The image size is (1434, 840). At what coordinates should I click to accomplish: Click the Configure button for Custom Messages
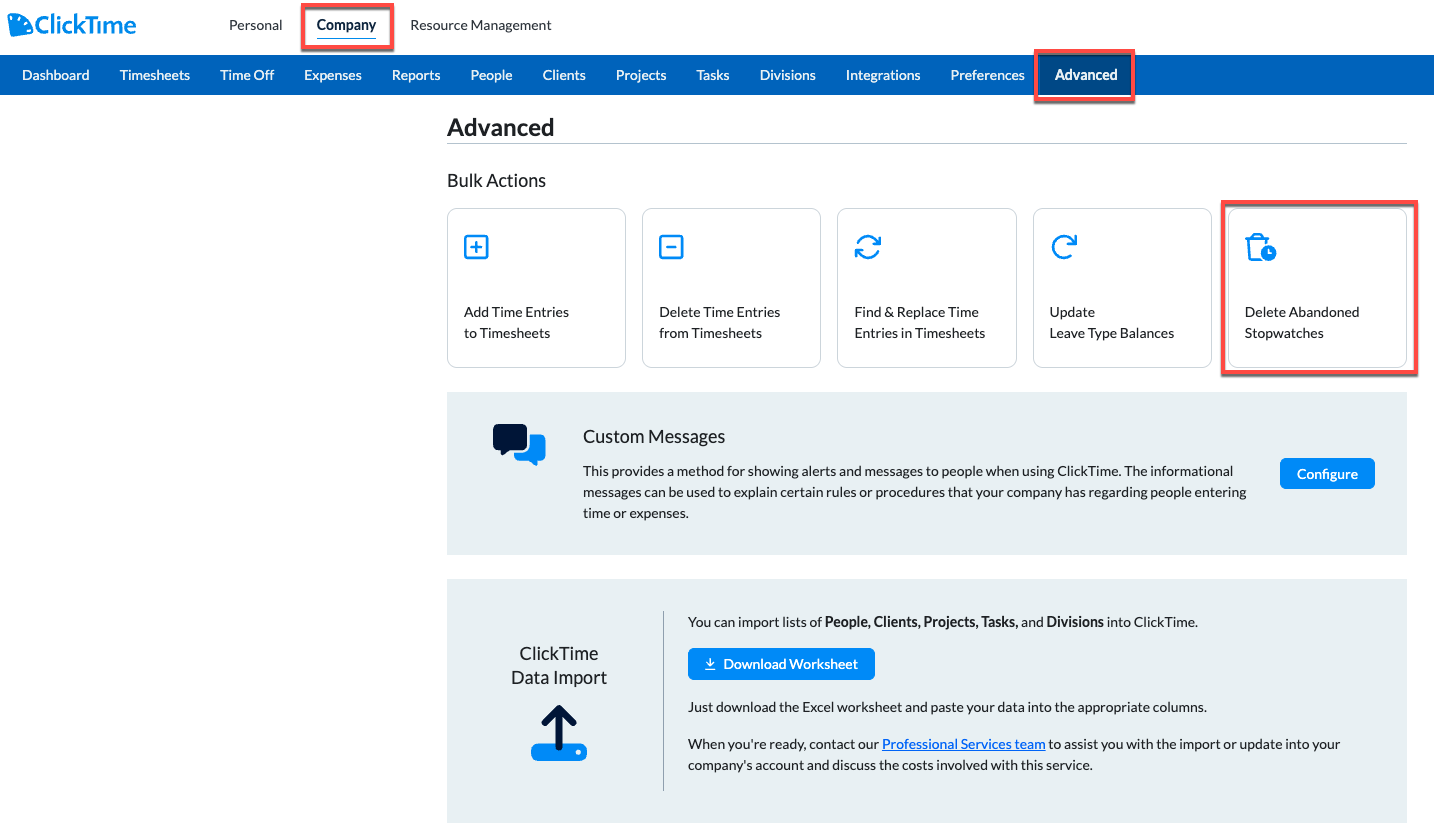point(1327,474)
